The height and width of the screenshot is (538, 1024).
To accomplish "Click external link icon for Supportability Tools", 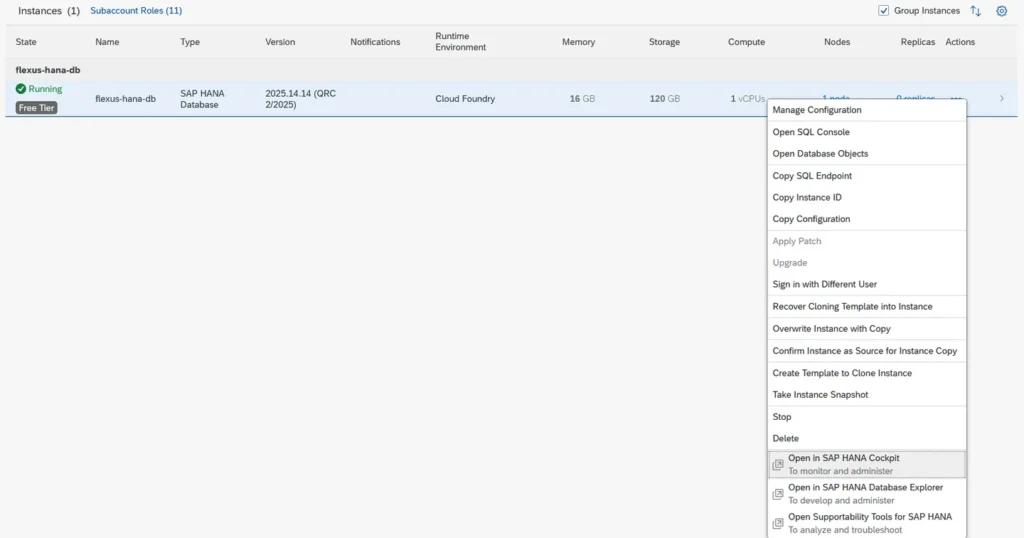I will coord(778,523).
